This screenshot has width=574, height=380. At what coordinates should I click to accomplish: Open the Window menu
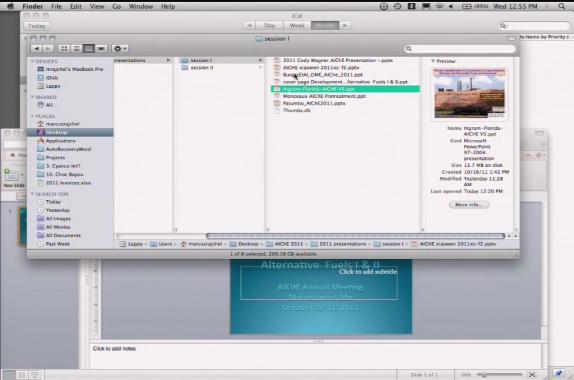coord(141,6)
